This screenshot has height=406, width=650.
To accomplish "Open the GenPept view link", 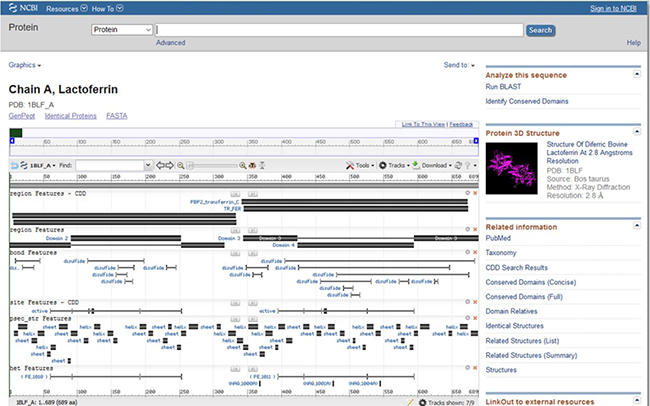I will pyautogui.click(x=22, y=116).
